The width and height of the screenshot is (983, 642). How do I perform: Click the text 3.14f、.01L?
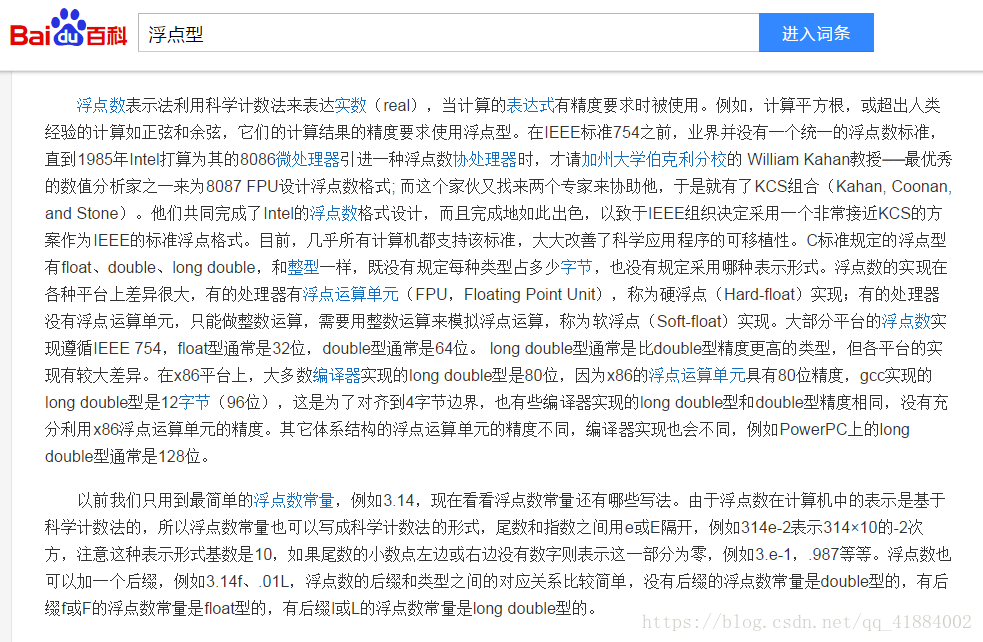(x=246, y=581)
